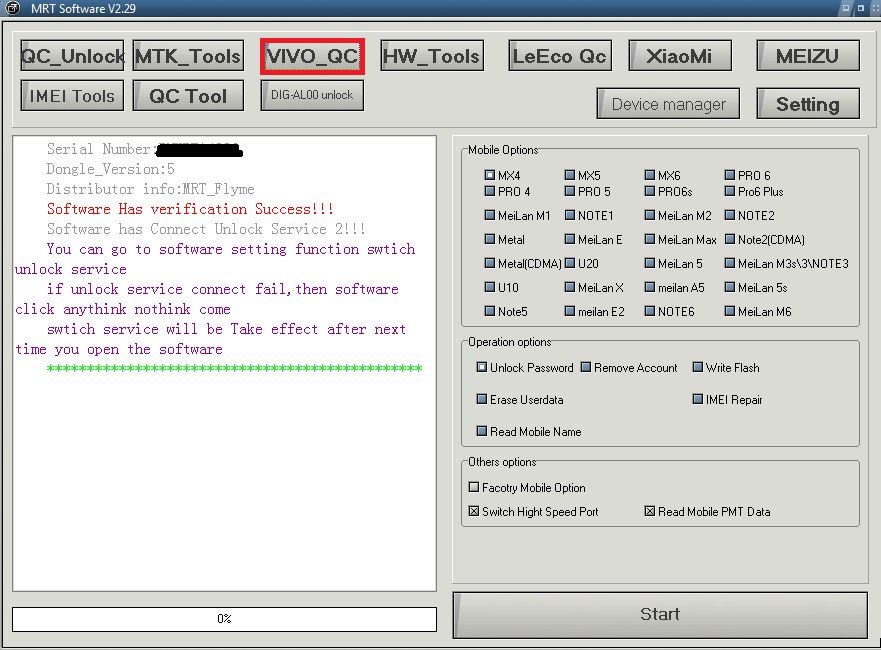881x650 pixels.
Task: Enable the IMEI Repair operation
Action: [x=698, y=399]
